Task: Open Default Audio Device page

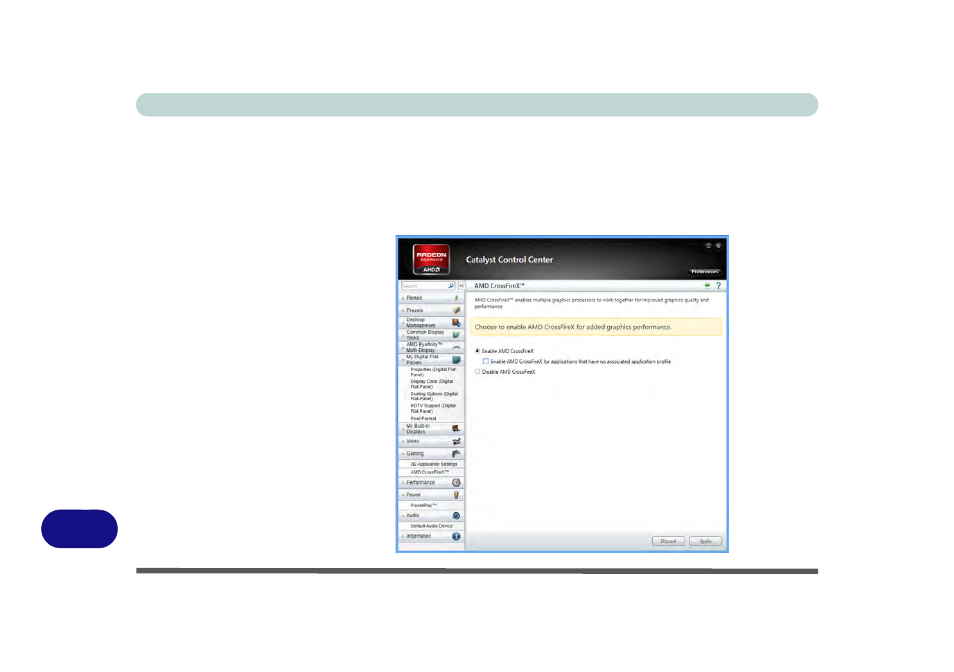Action: [x=431, y=526]
